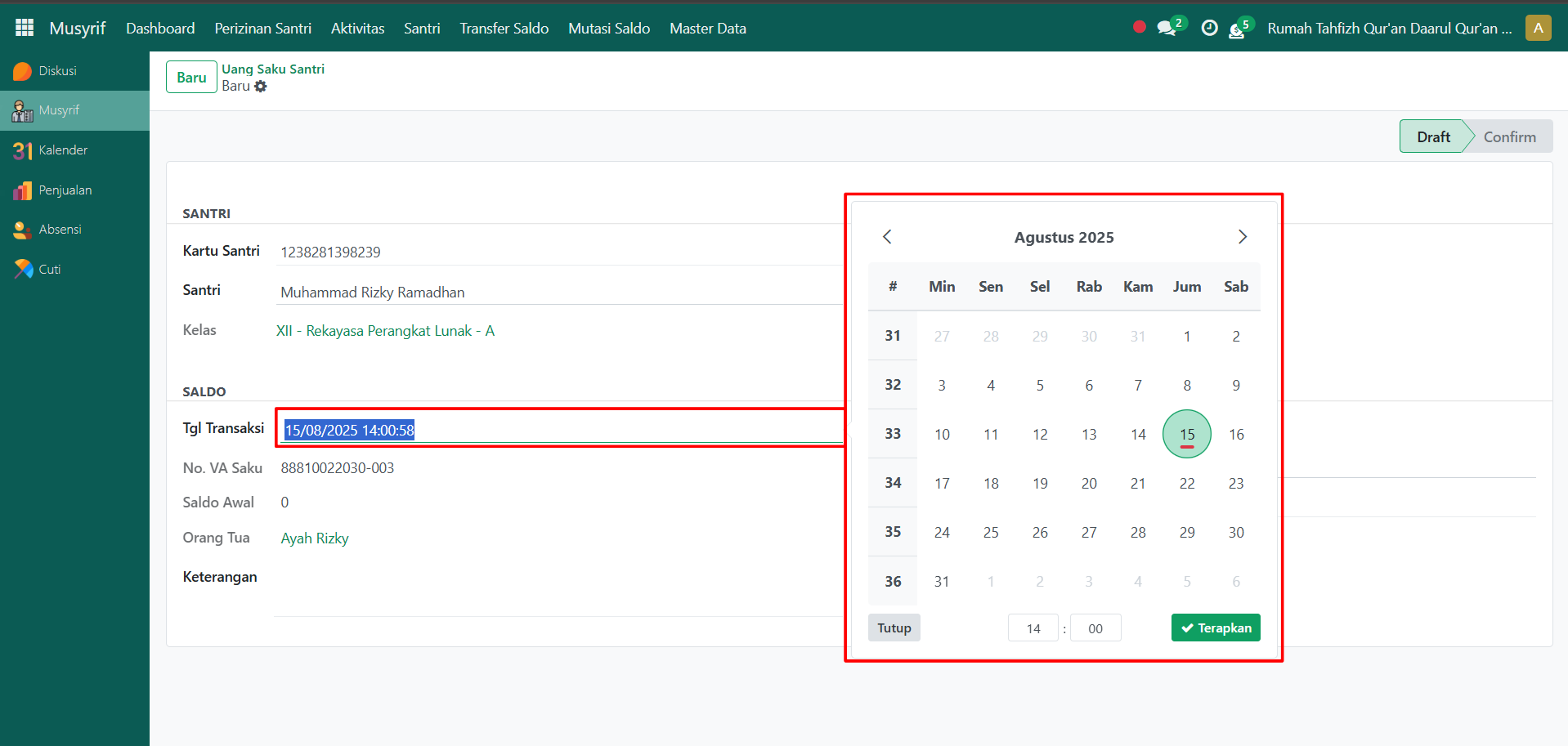
Task: Open the Diskusi app in sidebar
Action: pyautogui.click(x=57, y=71)
